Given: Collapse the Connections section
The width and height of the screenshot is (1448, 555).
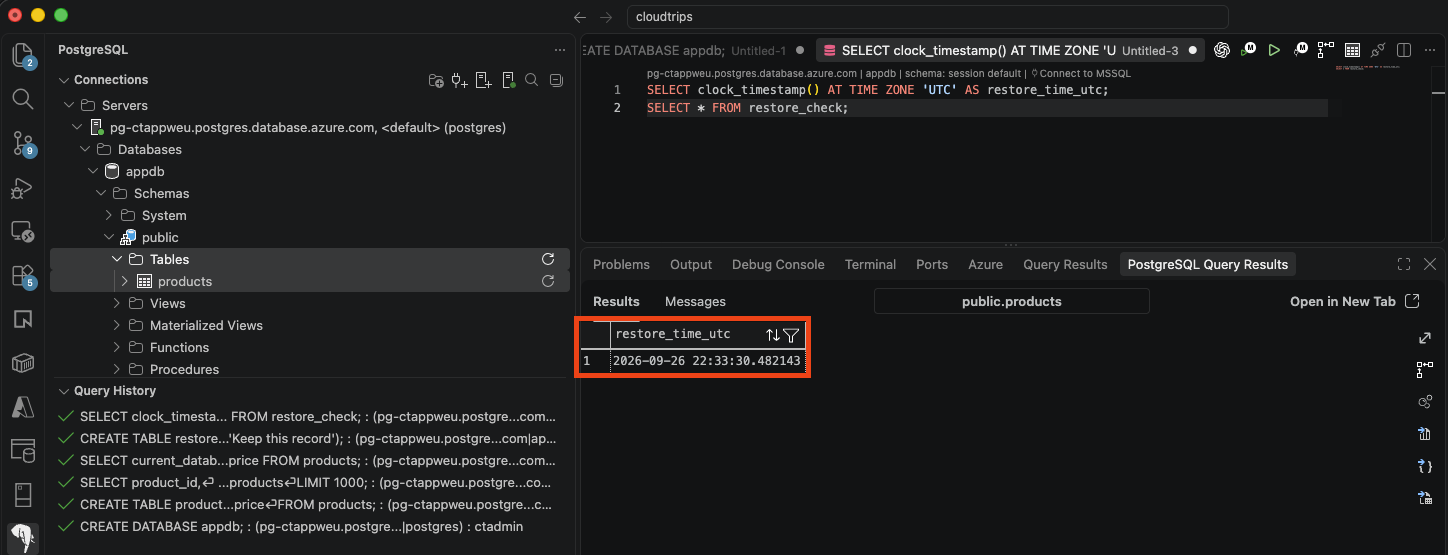Looking at the screenshot, I should (x=64, y=80).
